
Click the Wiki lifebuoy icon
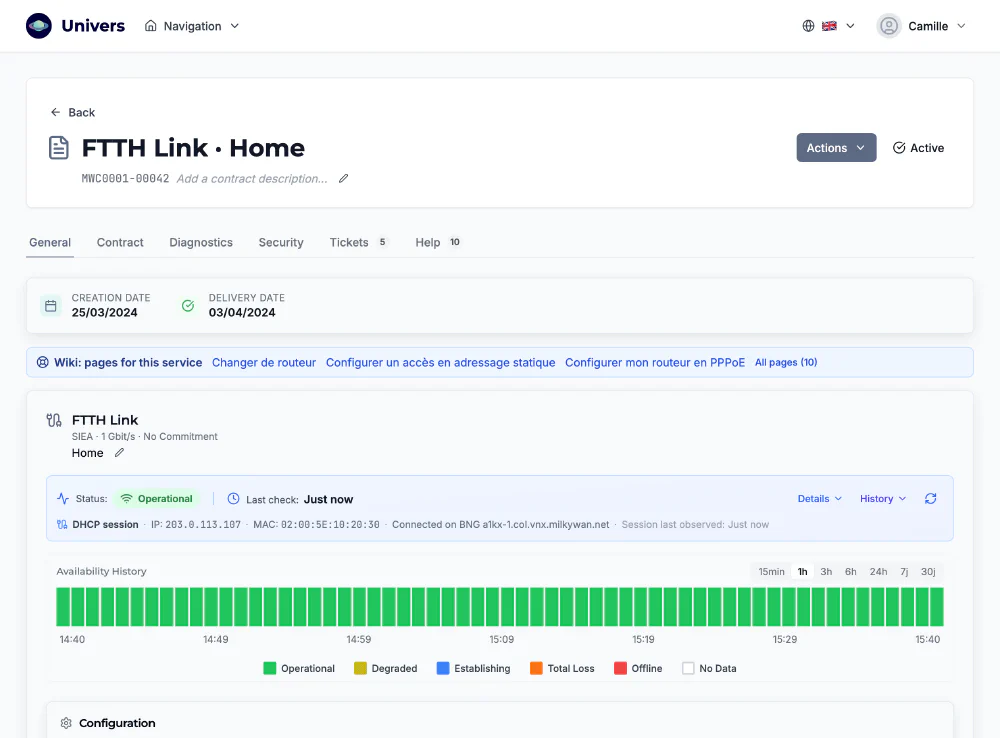[x=43, y=362]
